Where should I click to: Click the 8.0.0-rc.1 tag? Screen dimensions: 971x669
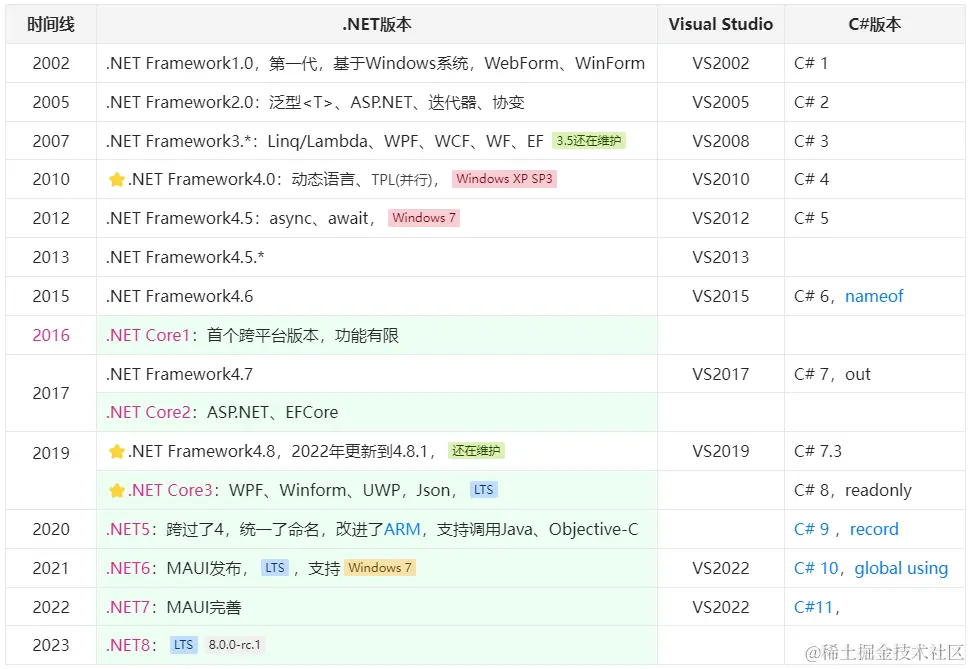point(234,645)
